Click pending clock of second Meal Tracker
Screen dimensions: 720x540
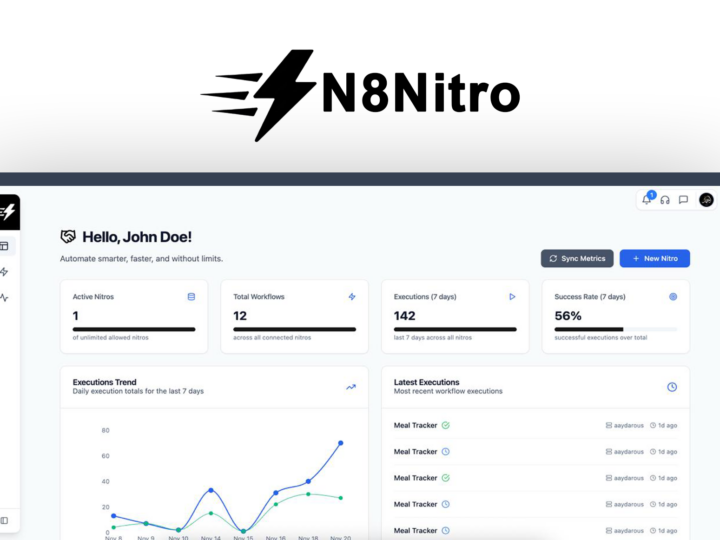coord(445,451)
